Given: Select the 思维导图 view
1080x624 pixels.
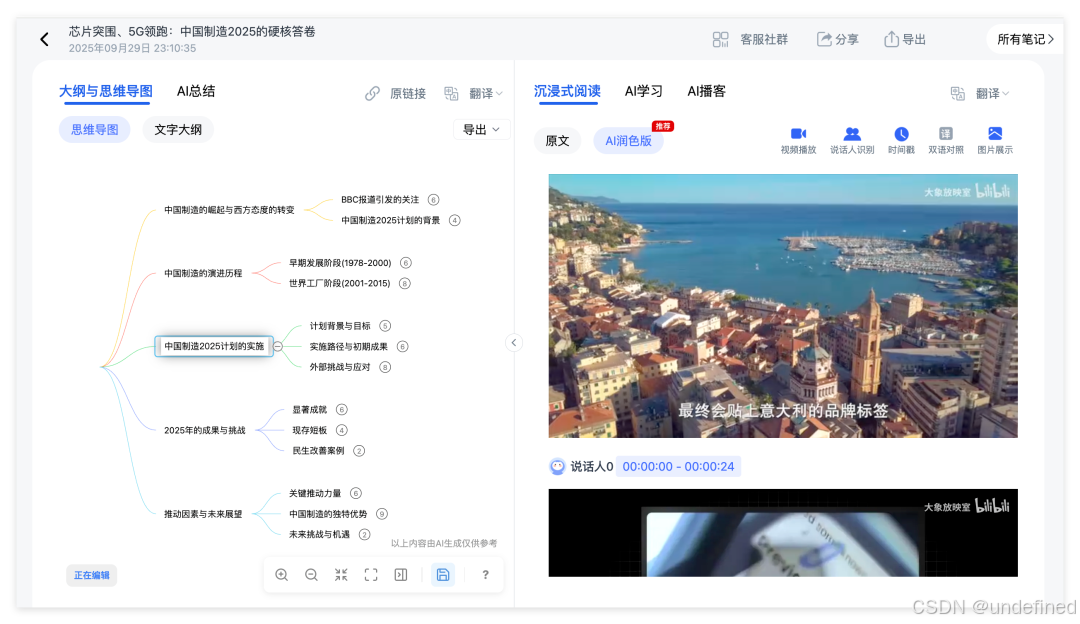Looking at the screenshot, I should pyautogui.click(x=94, y=129).
